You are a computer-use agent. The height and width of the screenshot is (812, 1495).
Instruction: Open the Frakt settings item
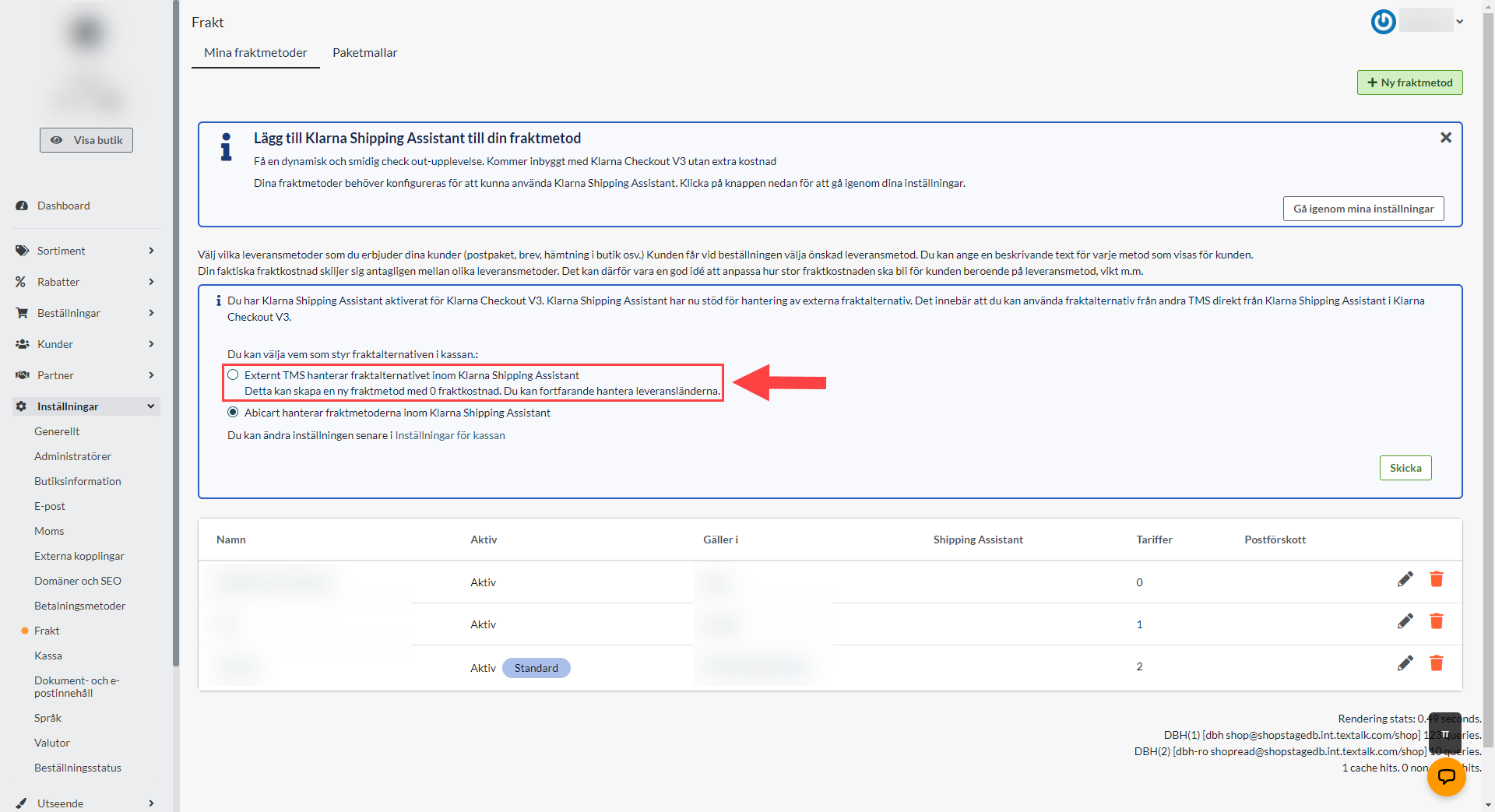[x=47, y=631]
